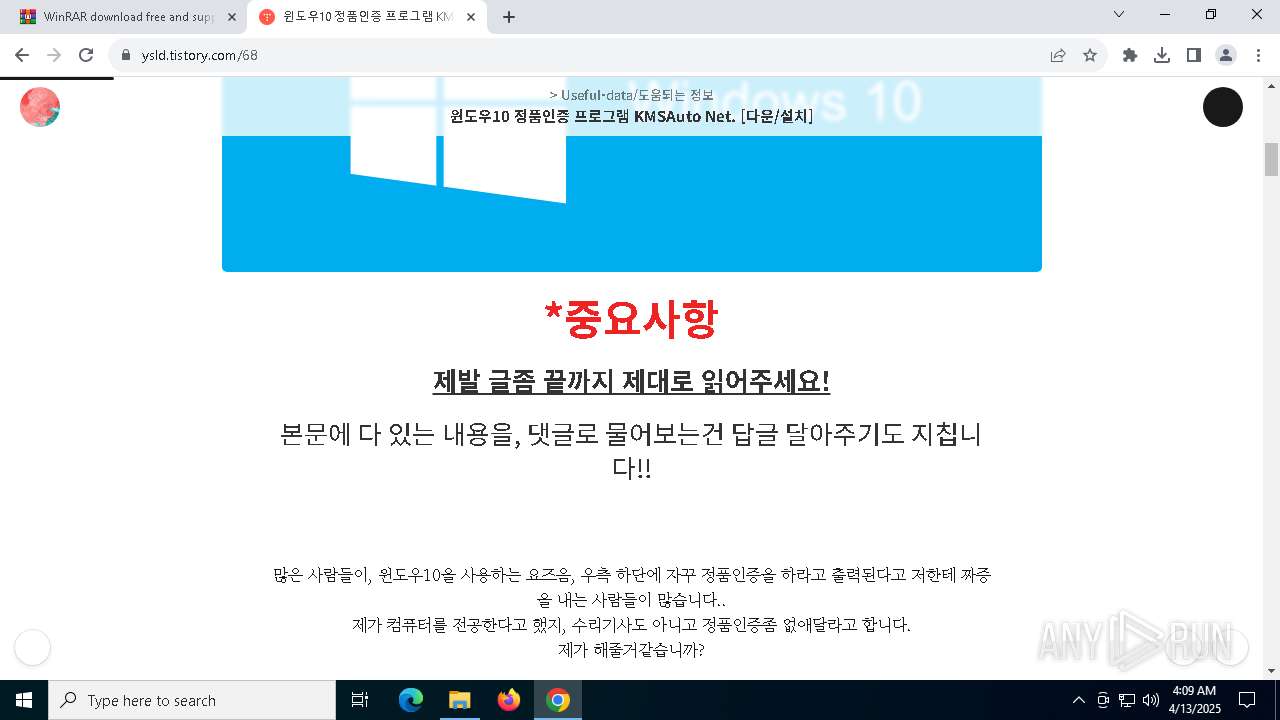The width and height of the screenshot is (1280, 720).
Task: Select the 윈도우10 정품인증 tab
Action: pyautogui.click(x=367, y=17)
